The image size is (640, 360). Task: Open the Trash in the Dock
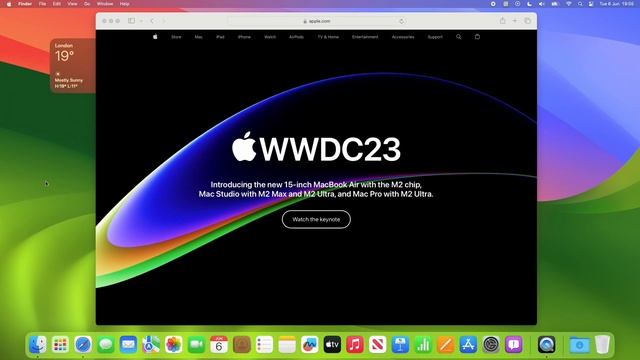pos(602,344)
